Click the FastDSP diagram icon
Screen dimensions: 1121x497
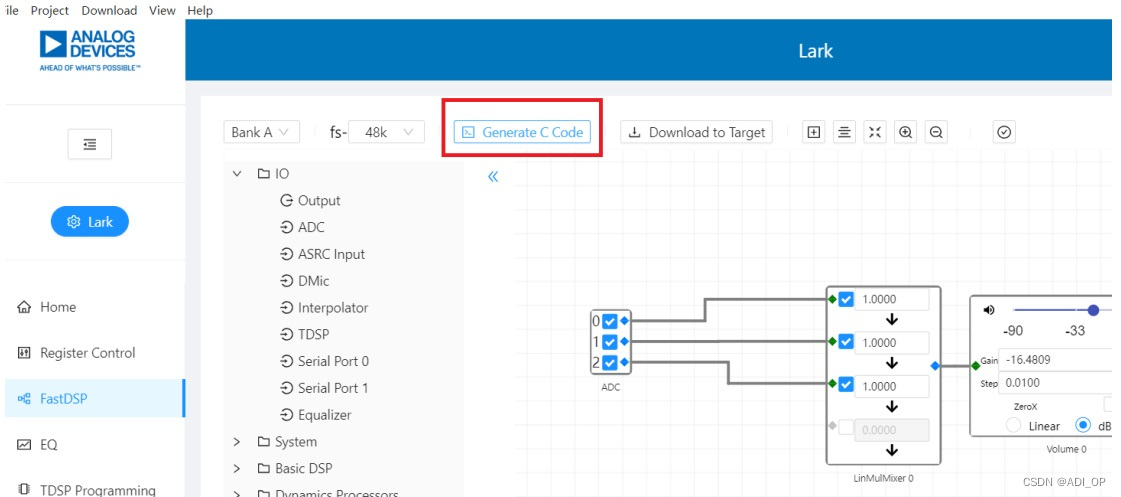coord(24,399)
